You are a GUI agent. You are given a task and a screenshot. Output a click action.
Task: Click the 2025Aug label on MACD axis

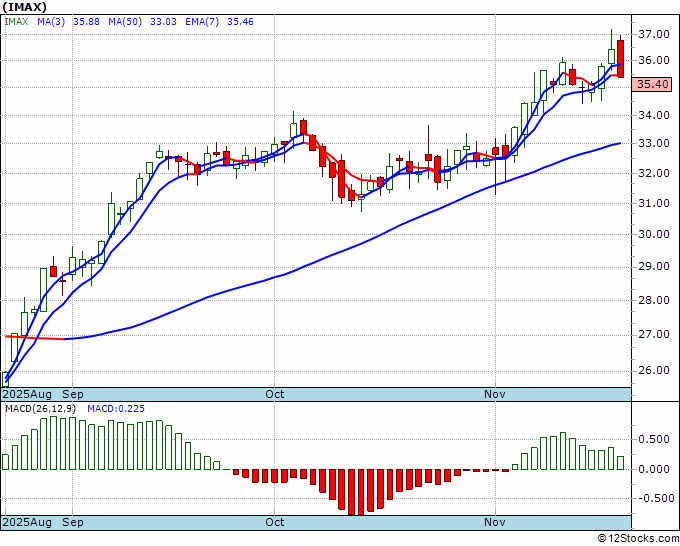click(27, 522)
